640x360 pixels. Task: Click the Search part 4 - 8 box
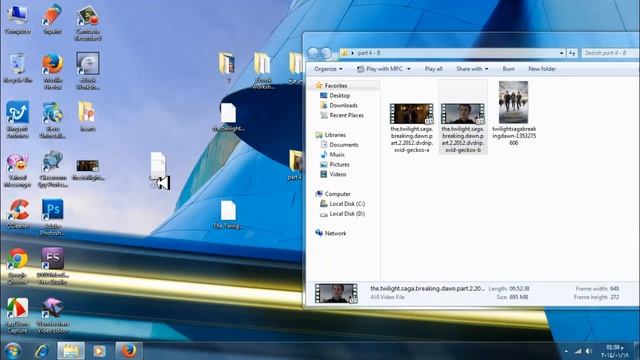(x=609, y=53)
